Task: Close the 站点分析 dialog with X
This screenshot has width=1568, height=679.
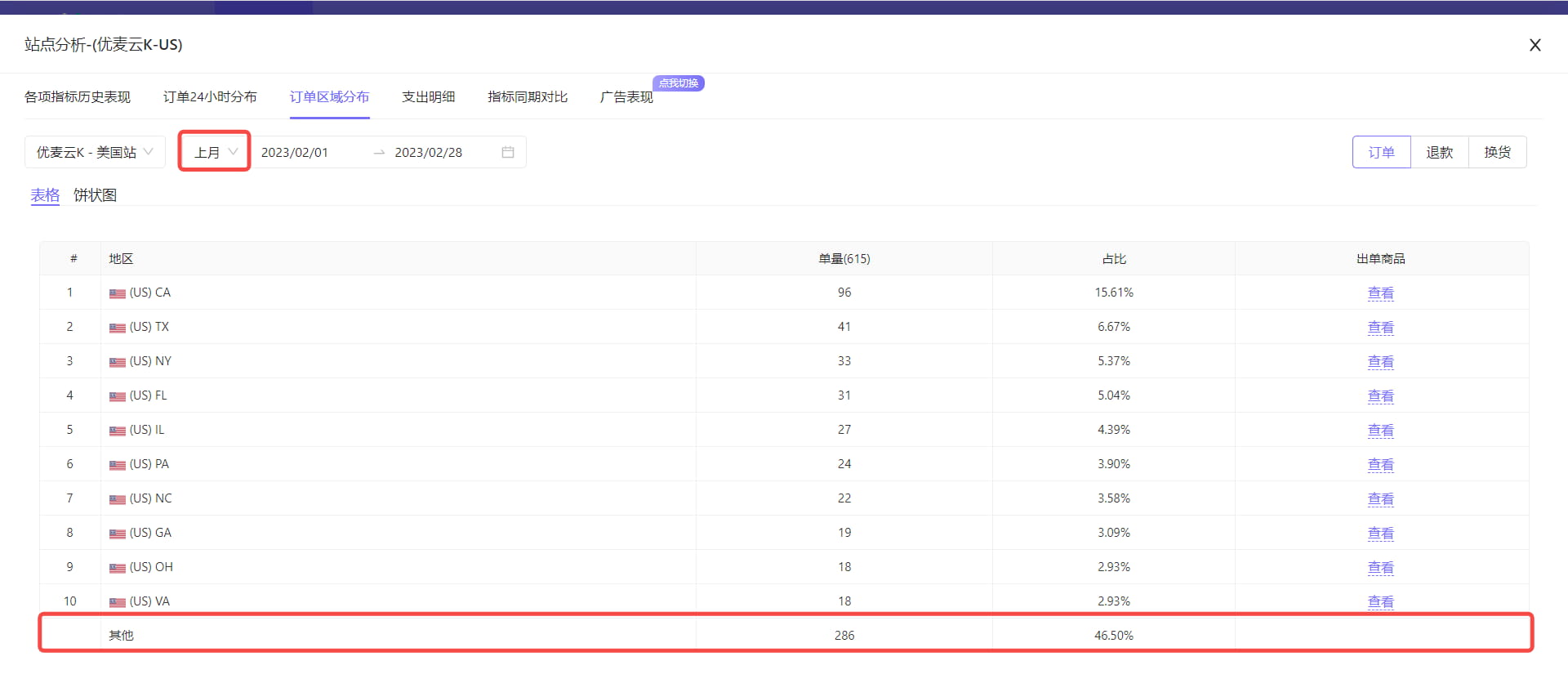Action: coord(1535,45)
